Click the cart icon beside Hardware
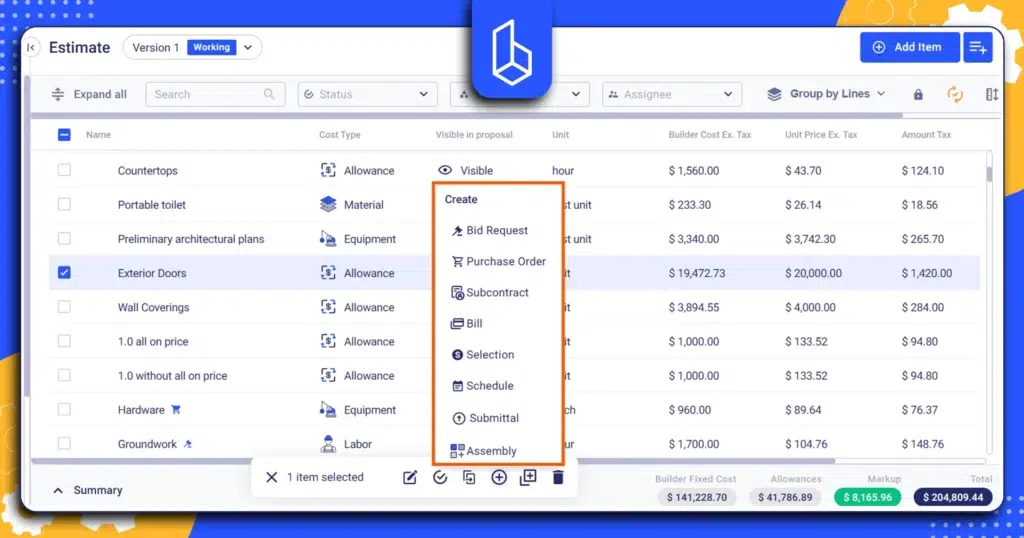The image size is (1024, 538). click(x=176, y=409)
